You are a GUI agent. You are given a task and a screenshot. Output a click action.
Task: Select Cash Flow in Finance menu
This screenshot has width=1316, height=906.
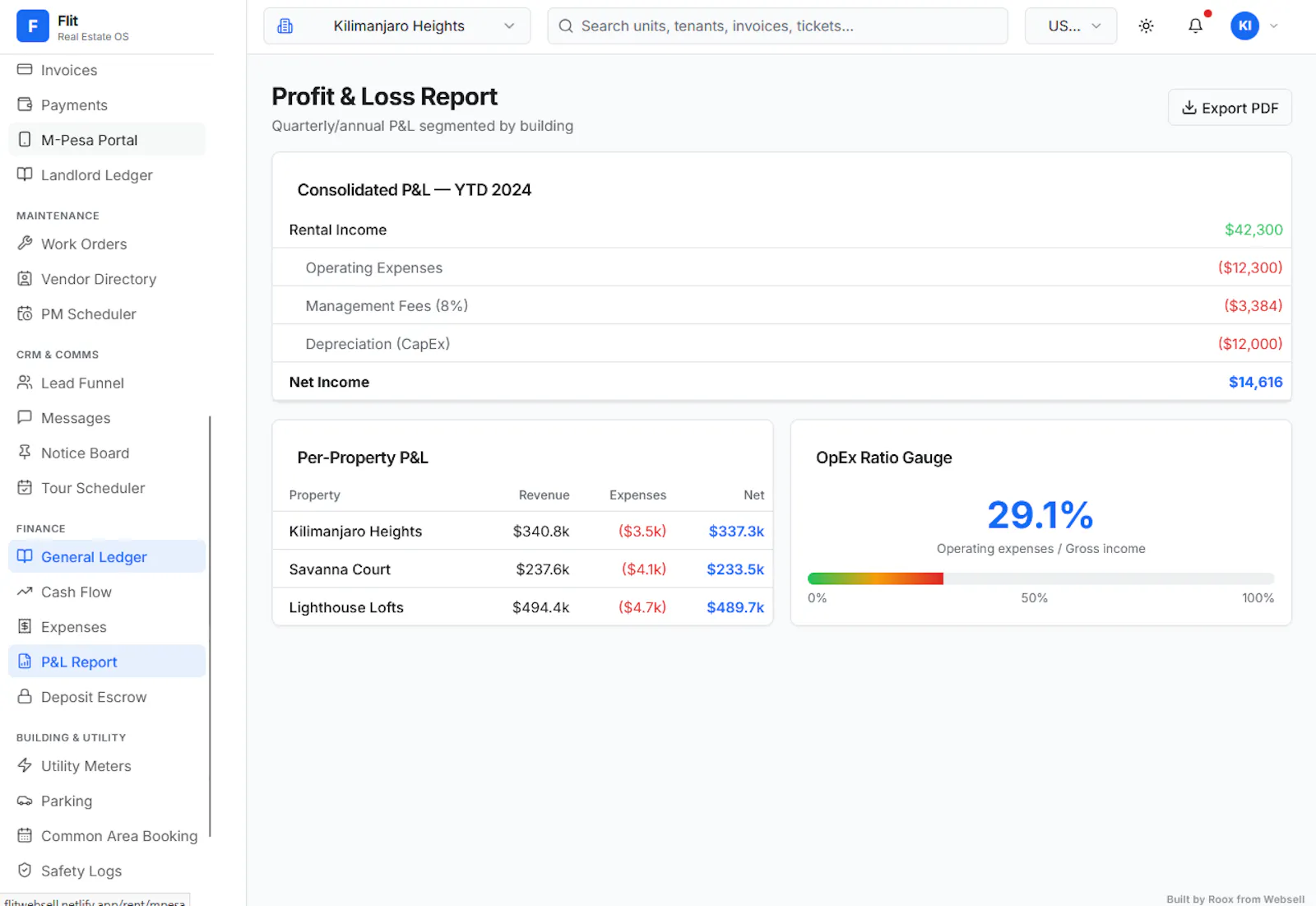coord(107,592)
